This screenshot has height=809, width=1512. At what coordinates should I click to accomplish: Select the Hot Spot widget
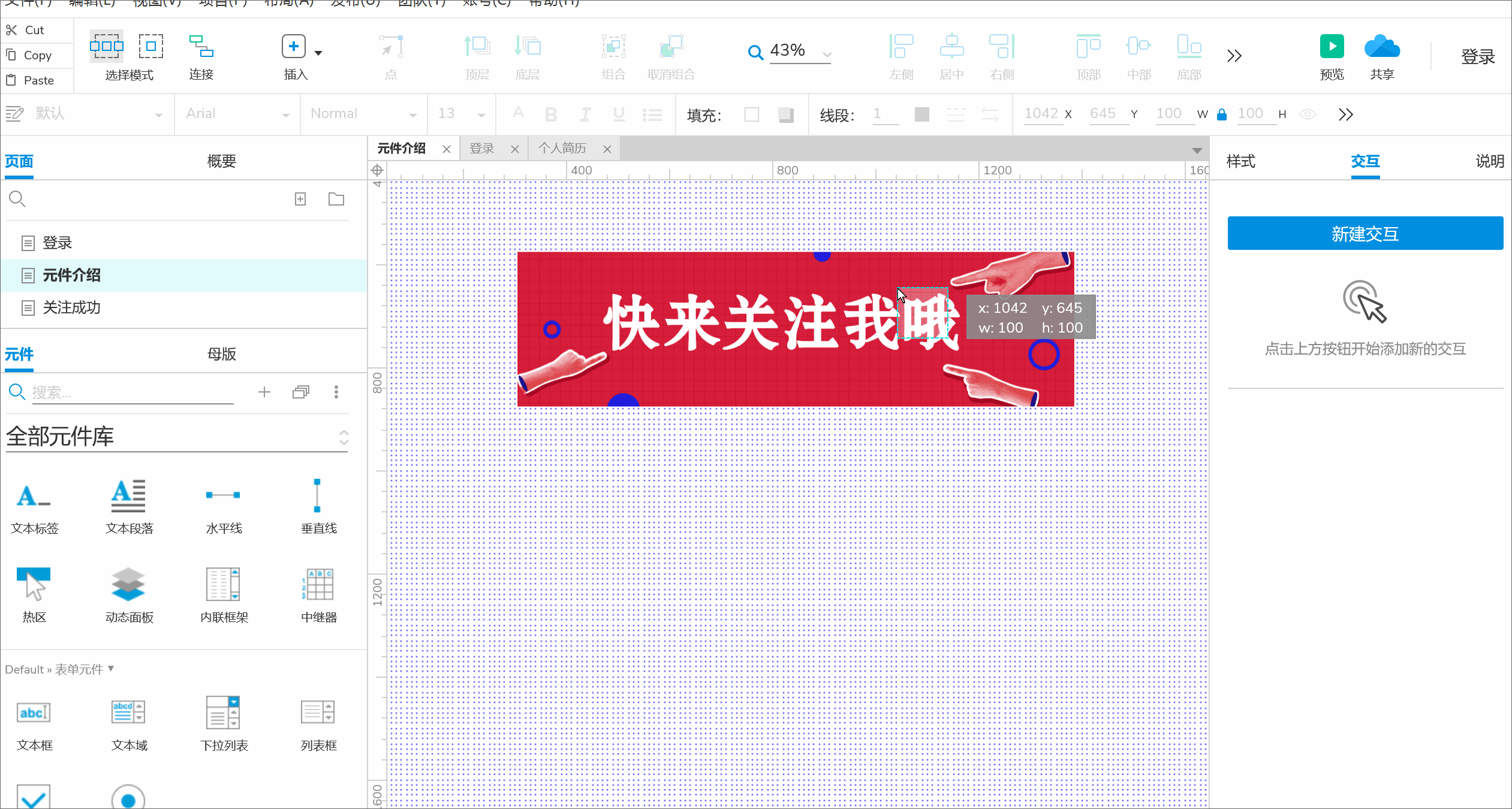click(x=34, y=584)
